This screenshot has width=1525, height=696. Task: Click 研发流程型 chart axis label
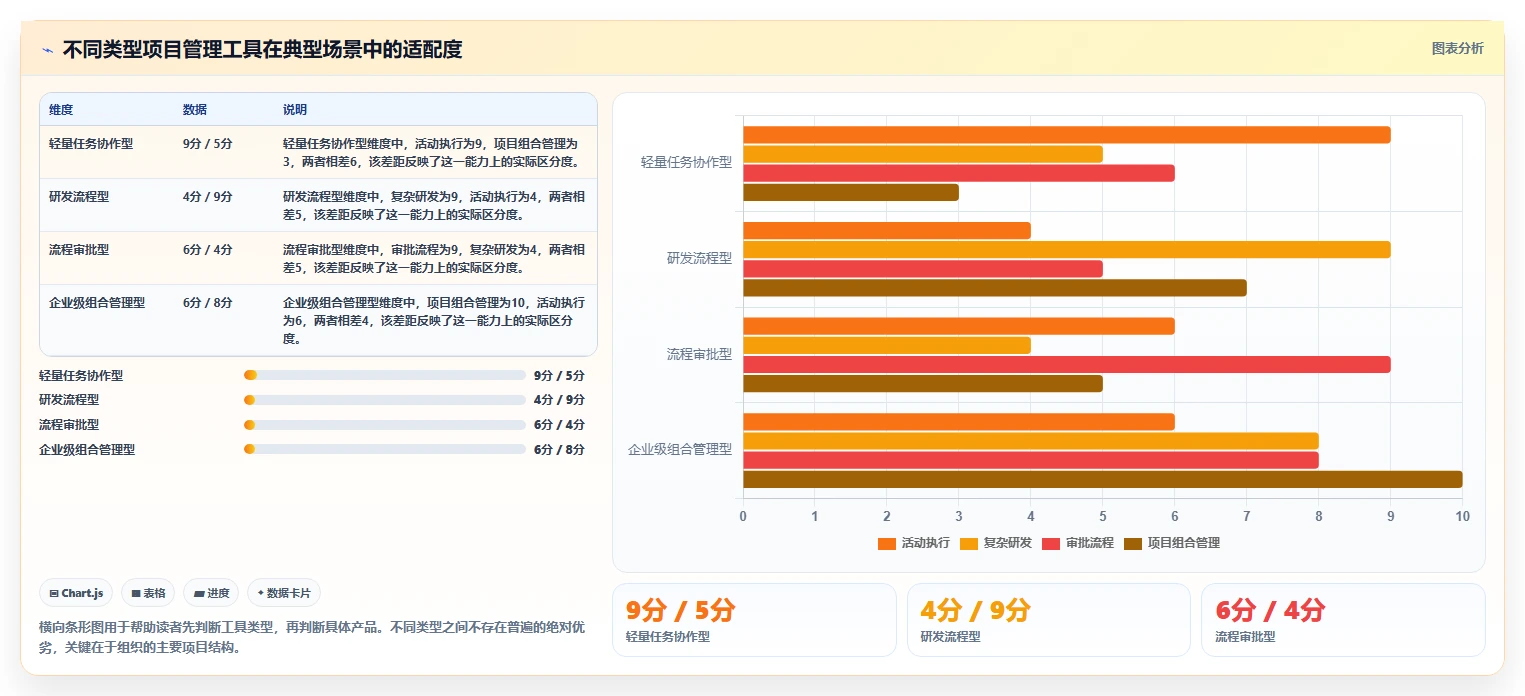click(x=699, y=258)
